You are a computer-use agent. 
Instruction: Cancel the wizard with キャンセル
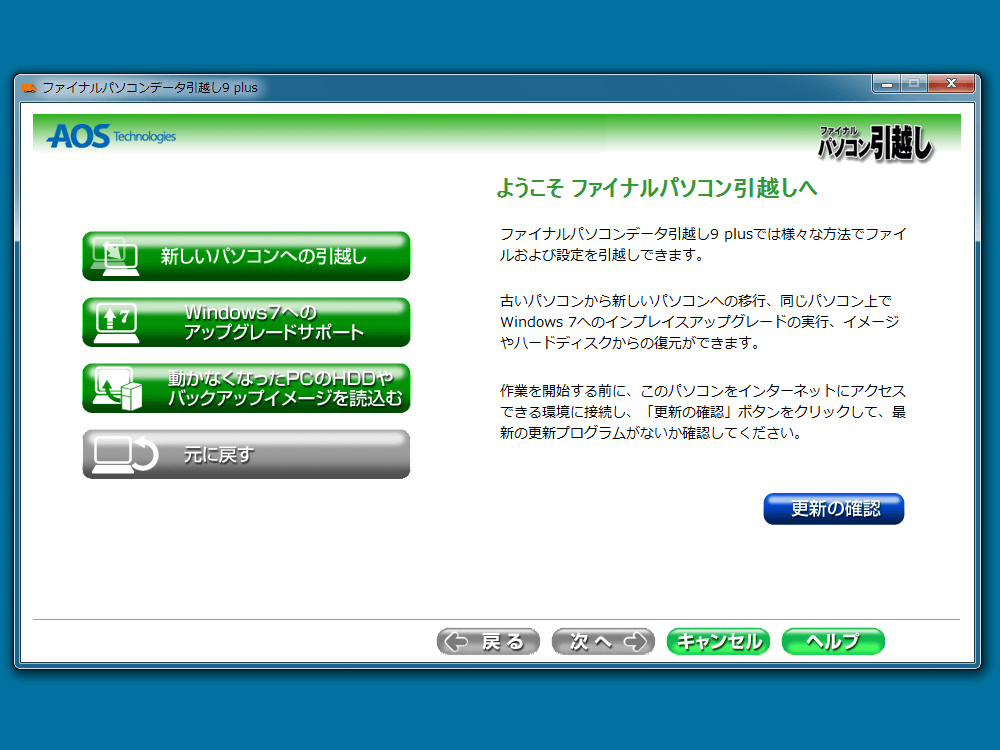[718, 642]
